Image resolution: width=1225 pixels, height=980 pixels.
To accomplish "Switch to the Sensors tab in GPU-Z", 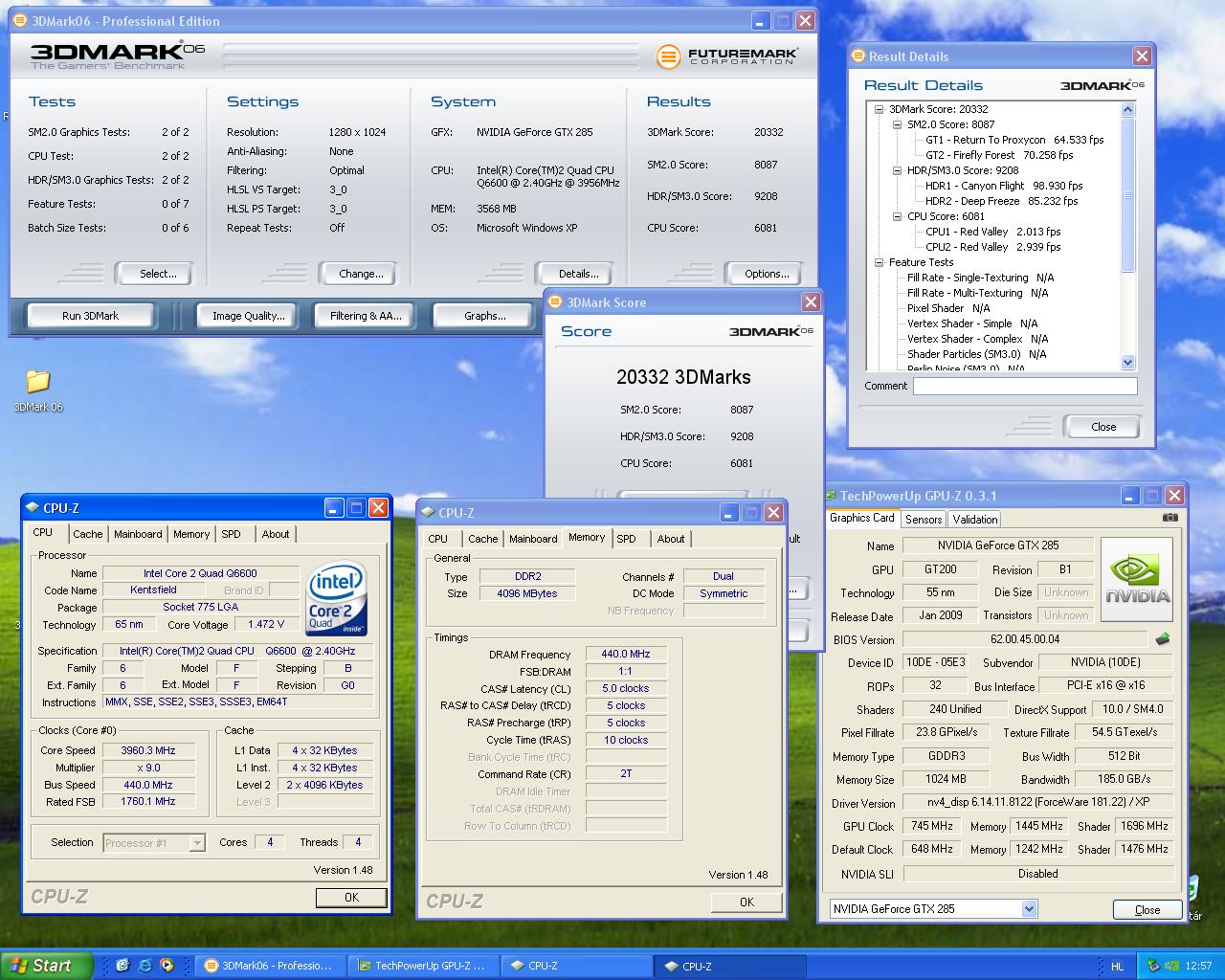I will coord(924,519).
